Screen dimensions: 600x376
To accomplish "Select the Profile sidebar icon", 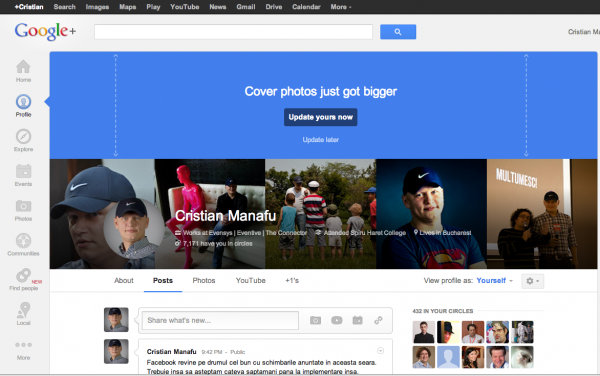I will [x=23, y=106].
